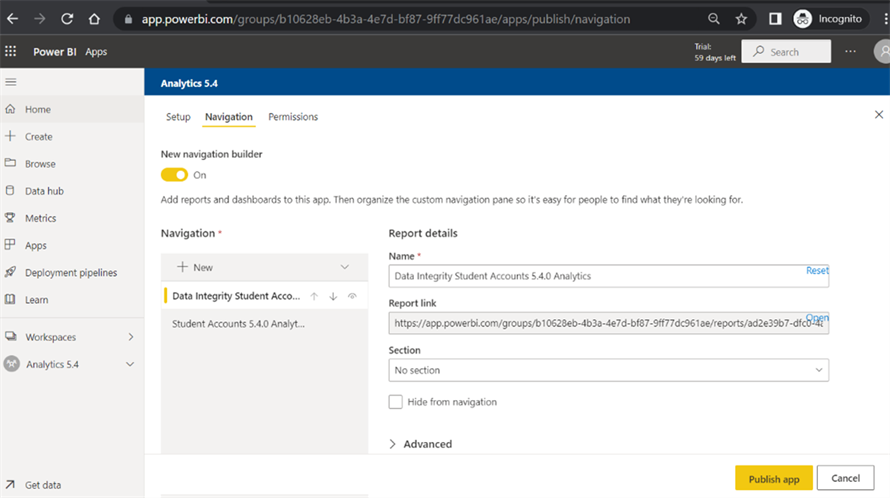Open the Power BI app launcher grid
Viewport: 890px width, 498px height.
click(11, 52)
